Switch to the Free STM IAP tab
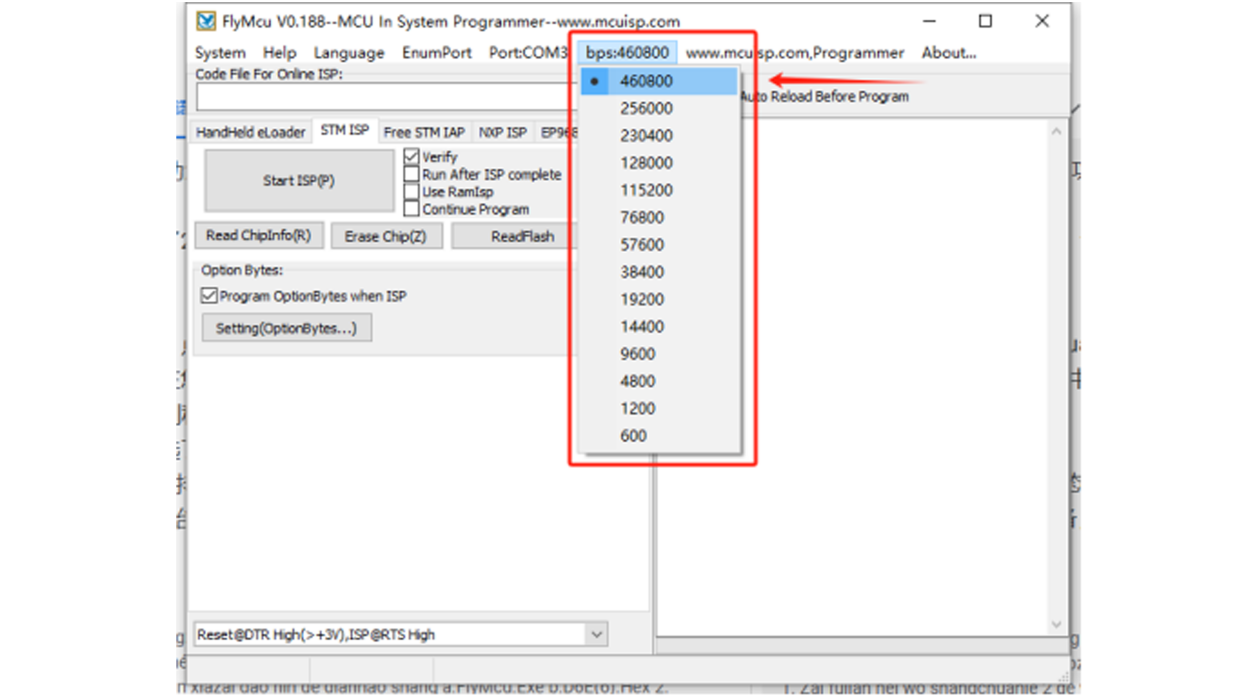The width and height of the screenshot is (1259, 698). pyautogui.click(x=424, y=132)
